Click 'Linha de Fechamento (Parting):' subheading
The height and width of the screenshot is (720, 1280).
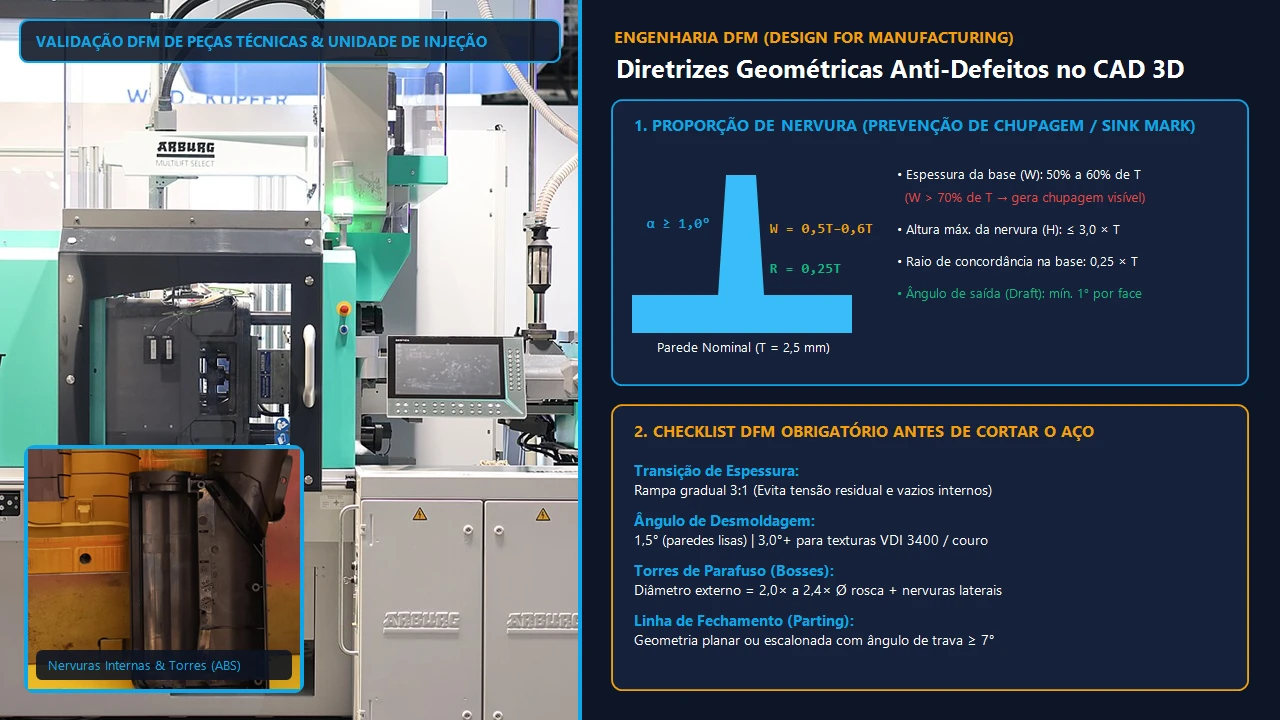pos(743,621)
